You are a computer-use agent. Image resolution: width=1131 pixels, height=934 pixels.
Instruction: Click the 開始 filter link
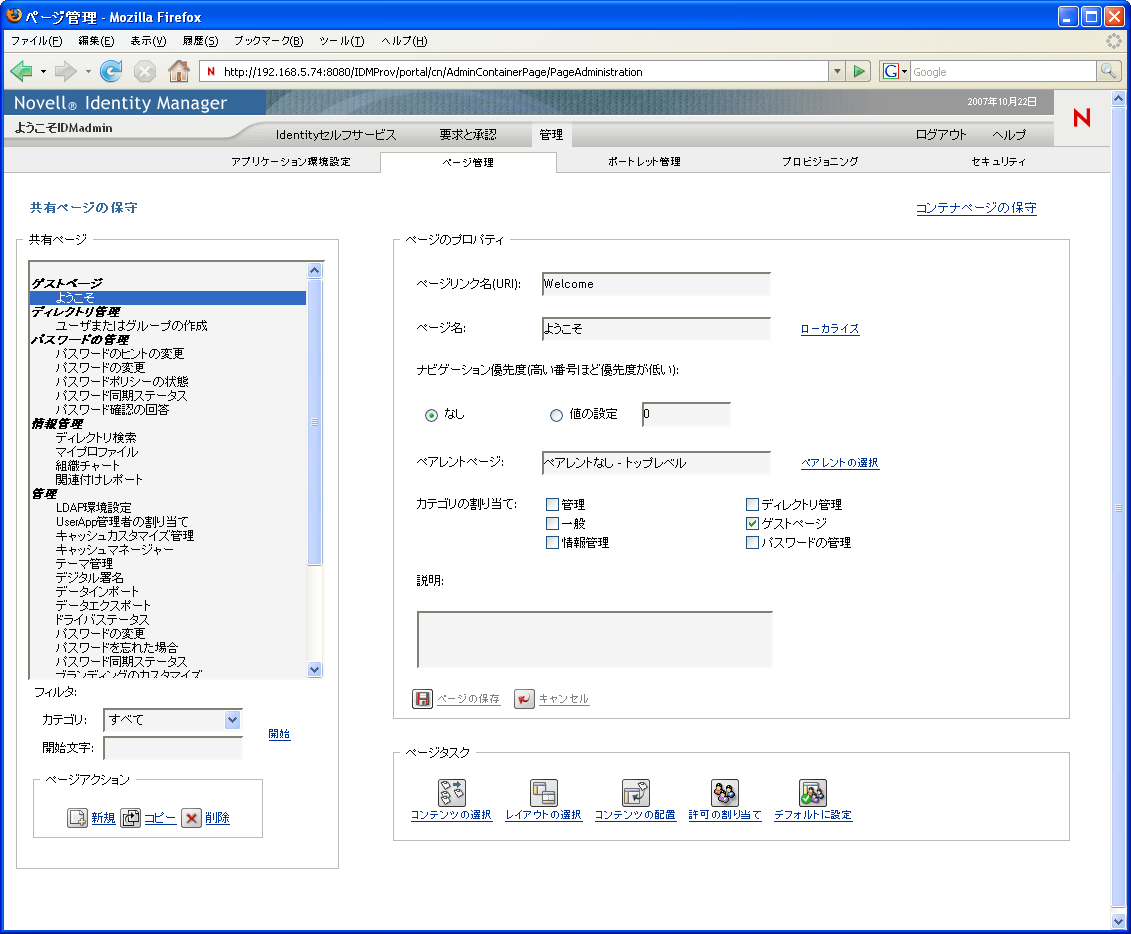279,734
